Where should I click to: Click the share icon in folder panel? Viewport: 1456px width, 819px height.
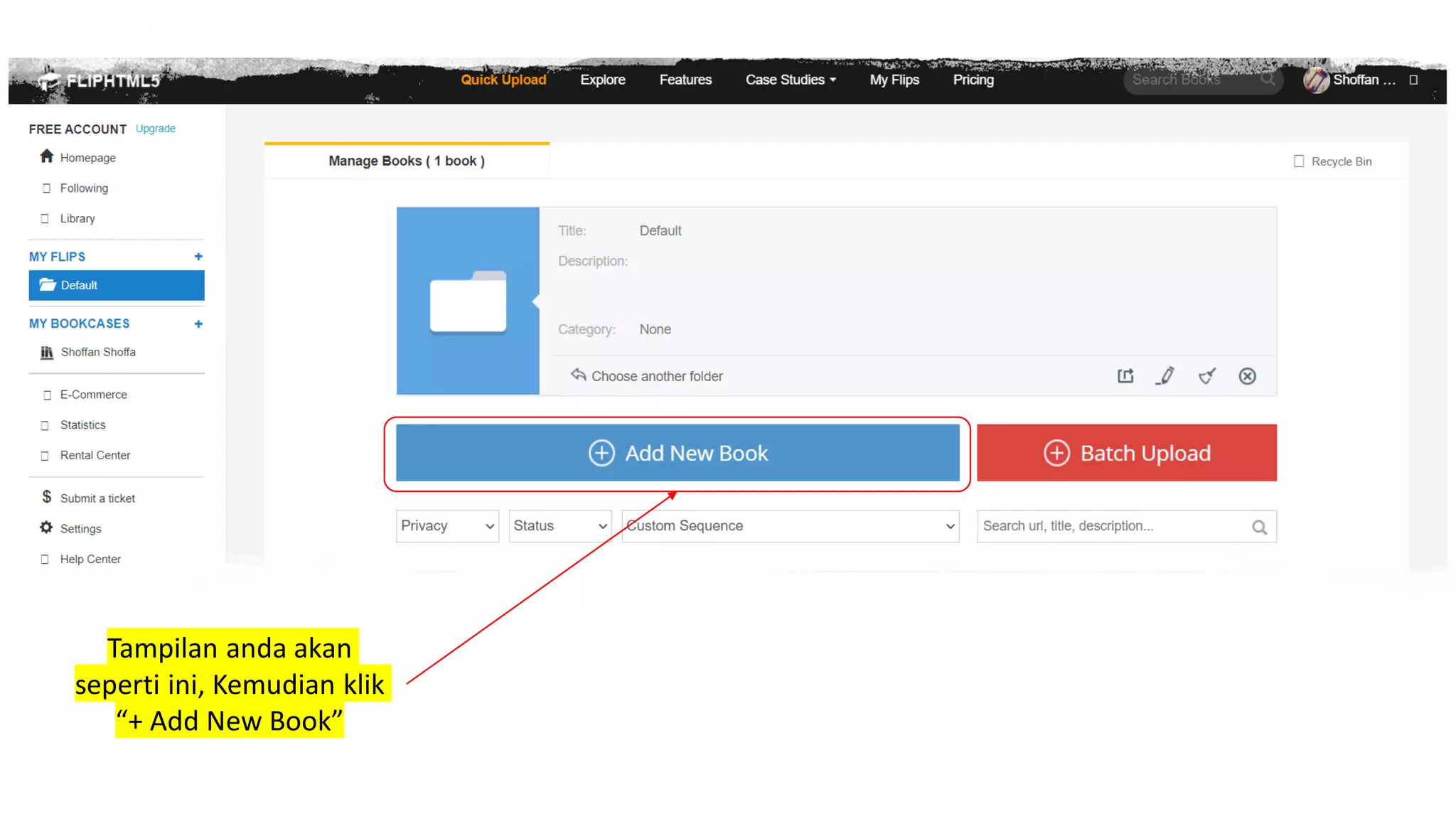1125,376
